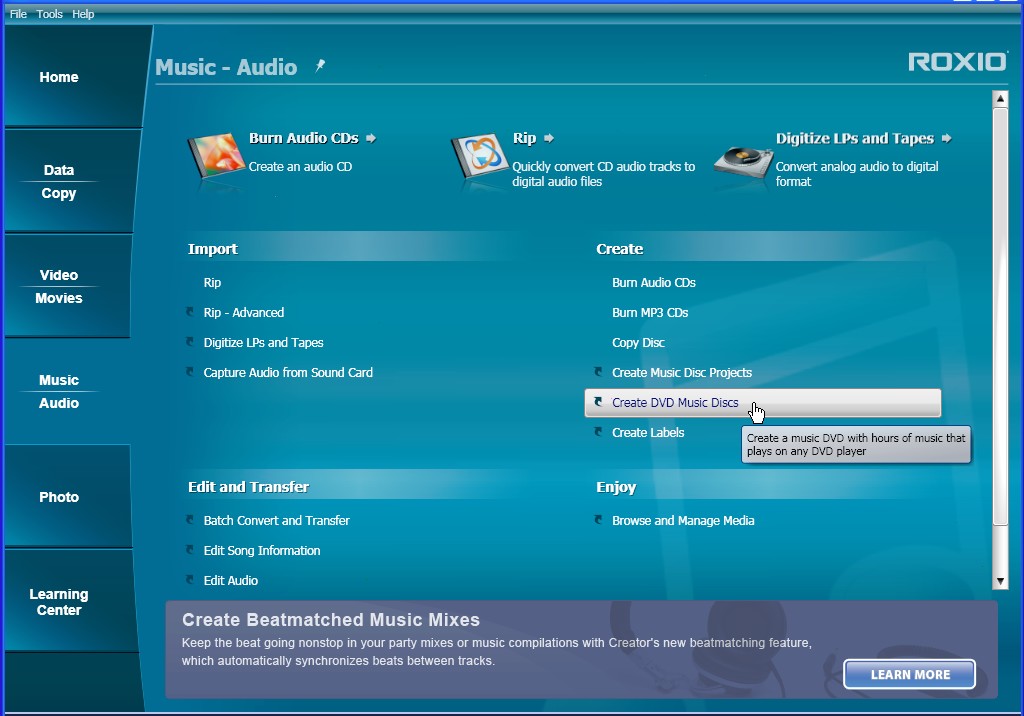Click the scrollbar down arrow

1000,581
